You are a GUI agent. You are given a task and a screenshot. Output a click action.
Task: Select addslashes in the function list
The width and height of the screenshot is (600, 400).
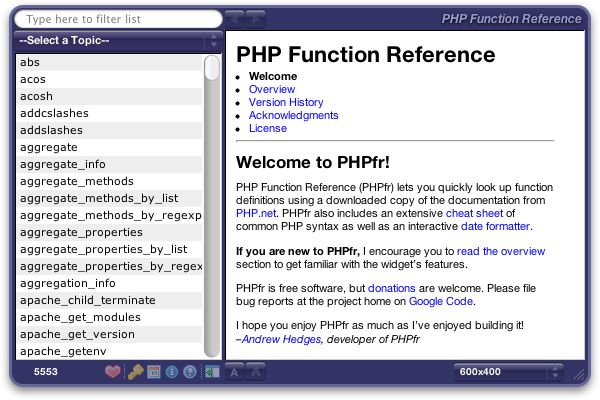click(x=109, y=131)
